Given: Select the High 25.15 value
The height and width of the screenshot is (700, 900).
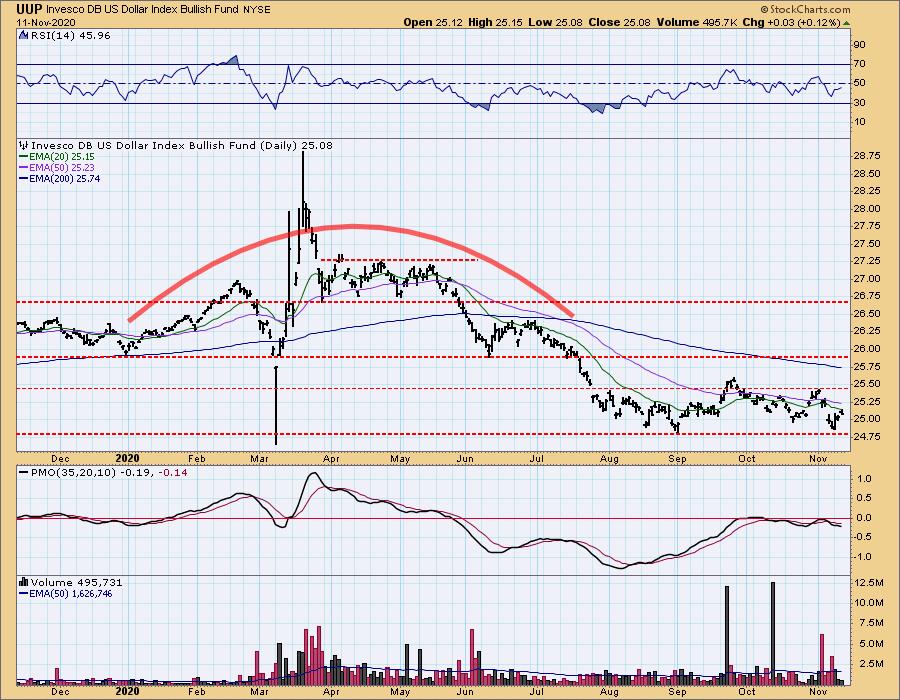Looking at the screenshot, I should tap(495, 22).
